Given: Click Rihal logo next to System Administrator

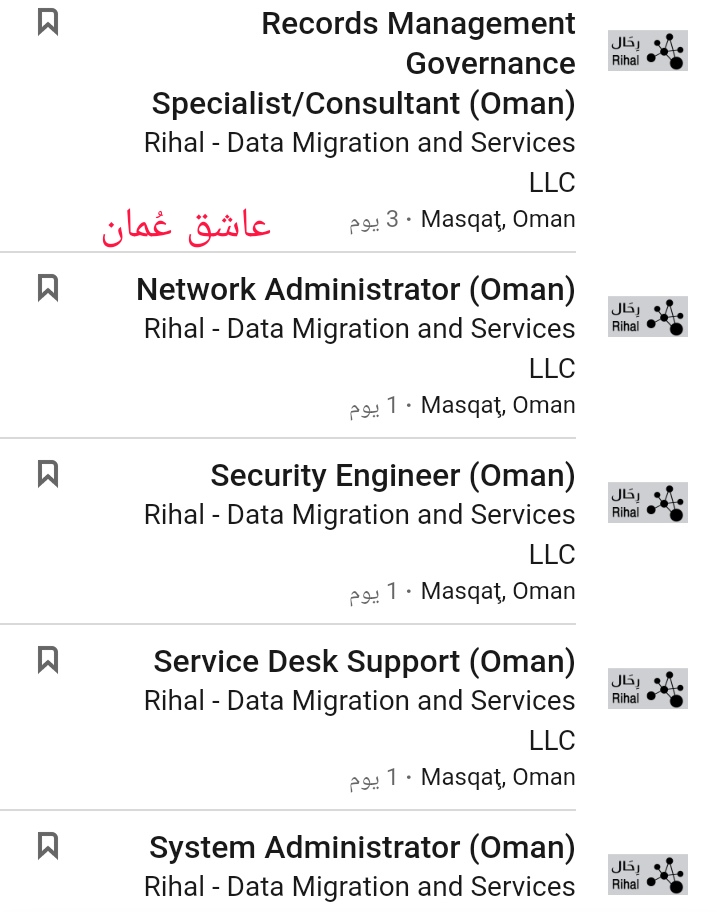Looking at the screenshot, I should pos(647,874).
